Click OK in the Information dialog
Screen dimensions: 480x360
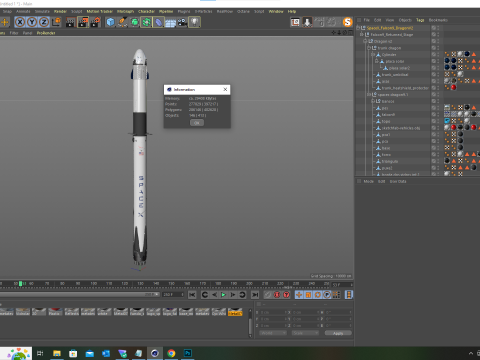pos(197,123)
